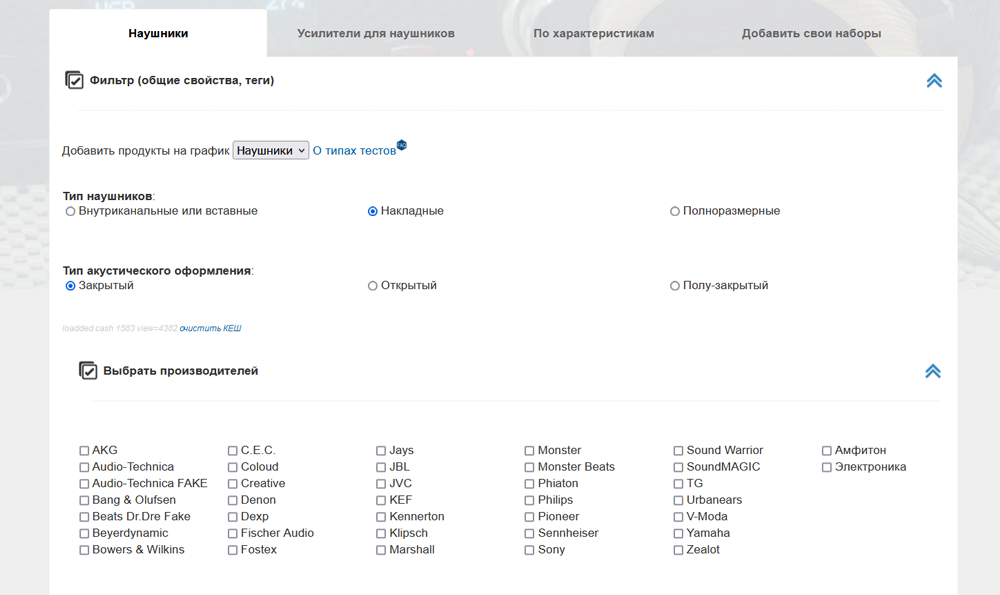Image resolution: width=1000 pixels, height=595 pixels.
Task: Check the Fischer Audio checkbox
Action: [233, 534]
